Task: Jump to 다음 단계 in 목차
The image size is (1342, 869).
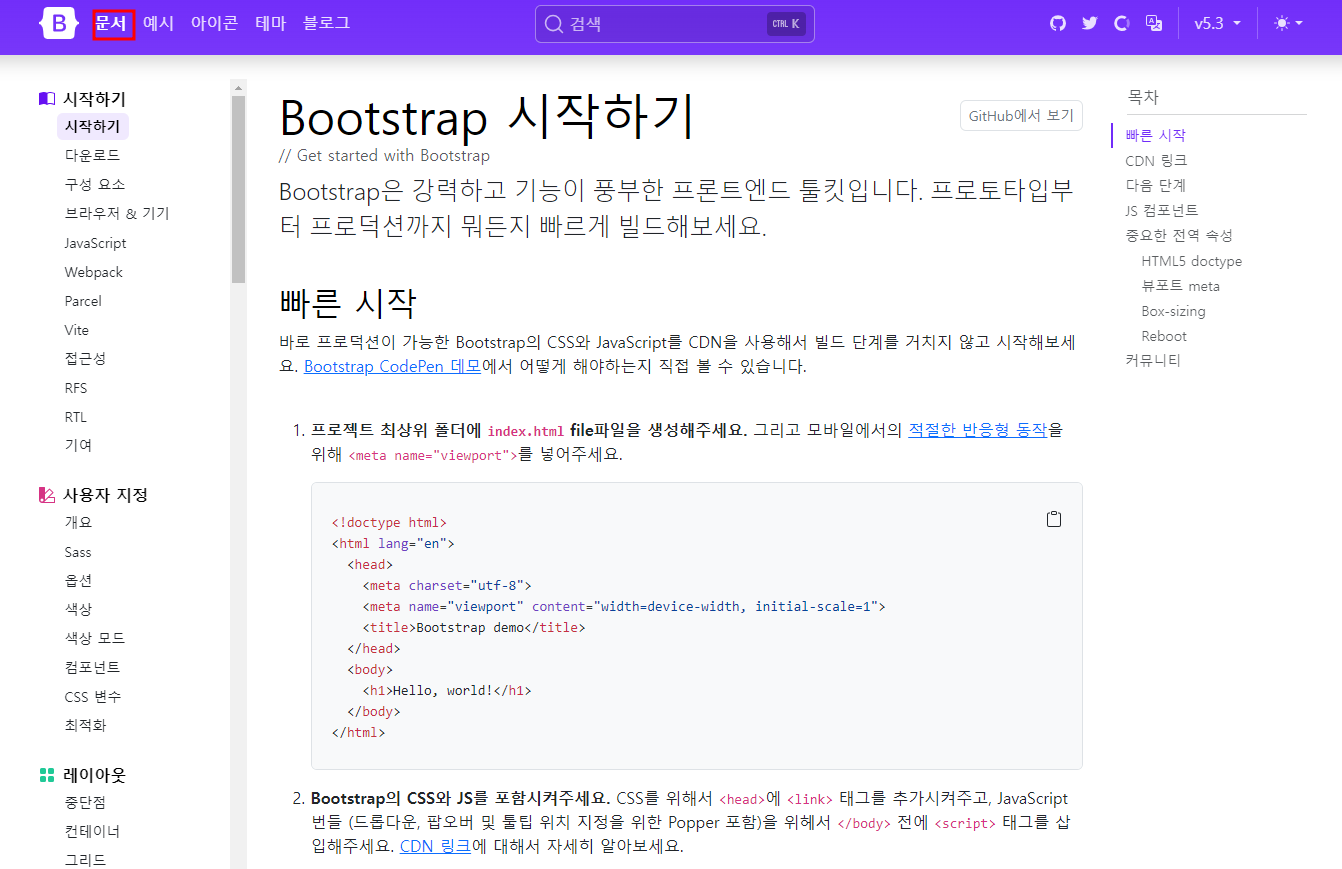Action: (1155, 185)
